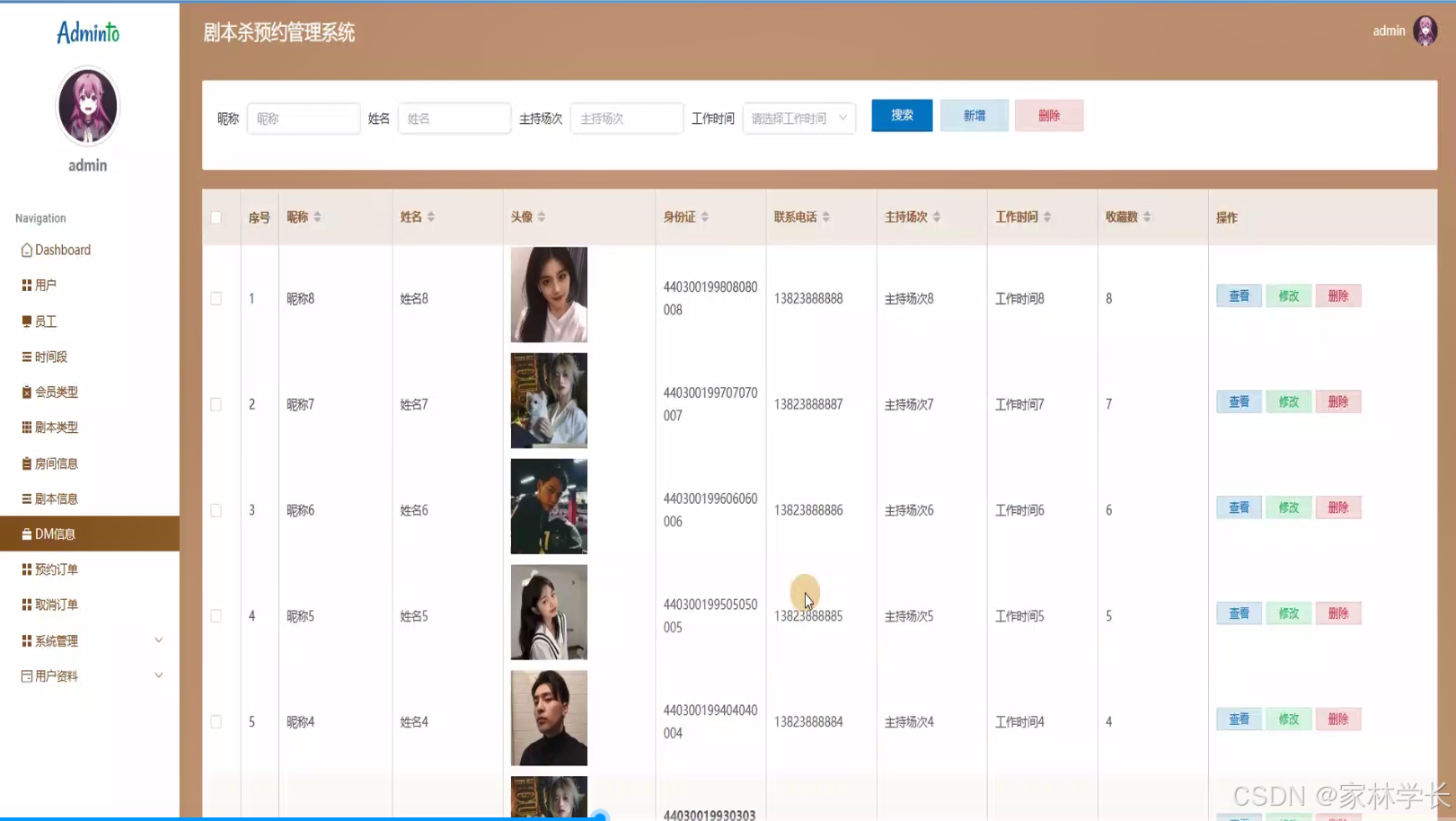Check the row checkbox for 昵称6
Screen dimensions: 1456x821
216,510
